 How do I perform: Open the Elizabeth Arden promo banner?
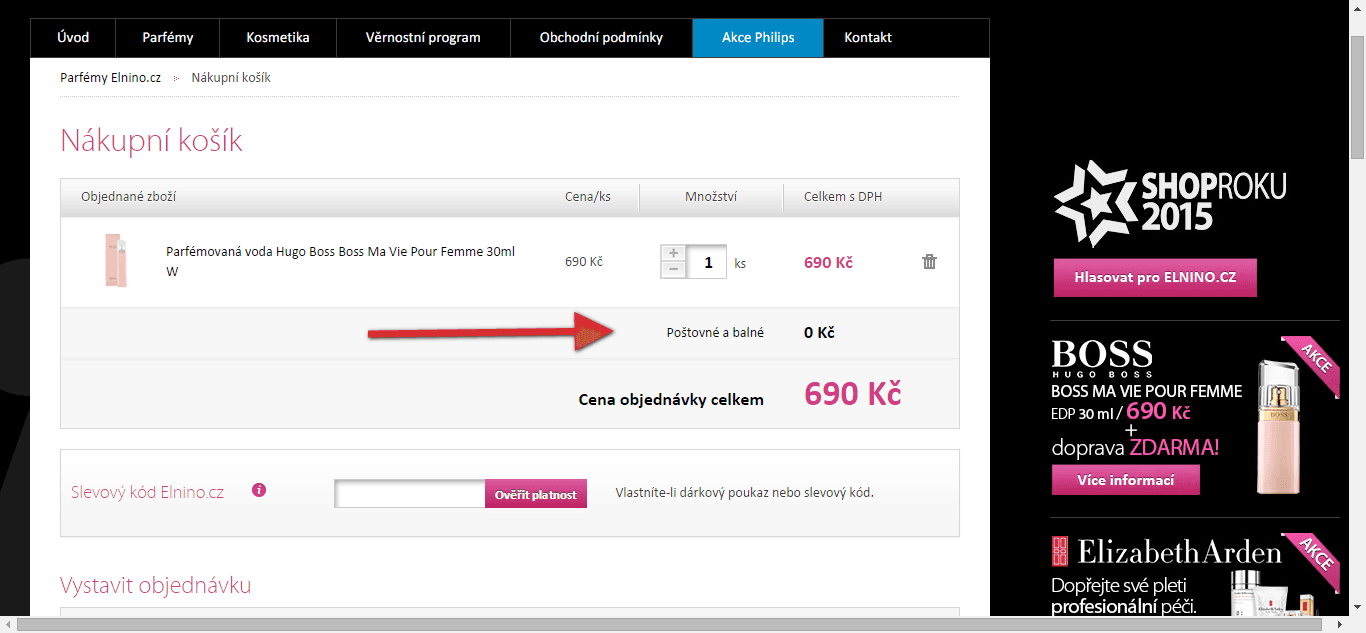[1195, 574]
